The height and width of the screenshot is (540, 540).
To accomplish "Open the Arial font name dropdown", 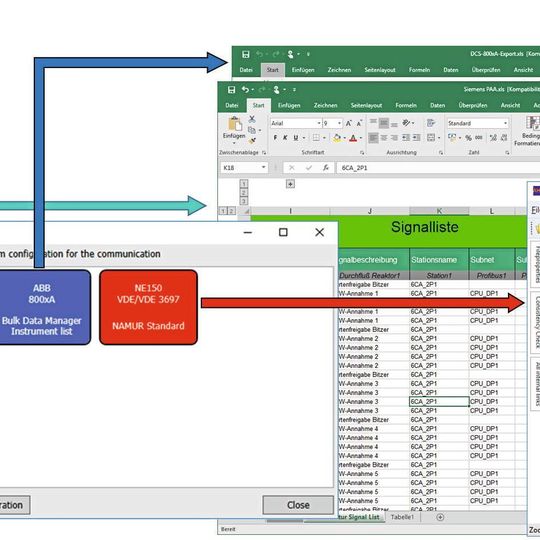I will coord(319,123).
